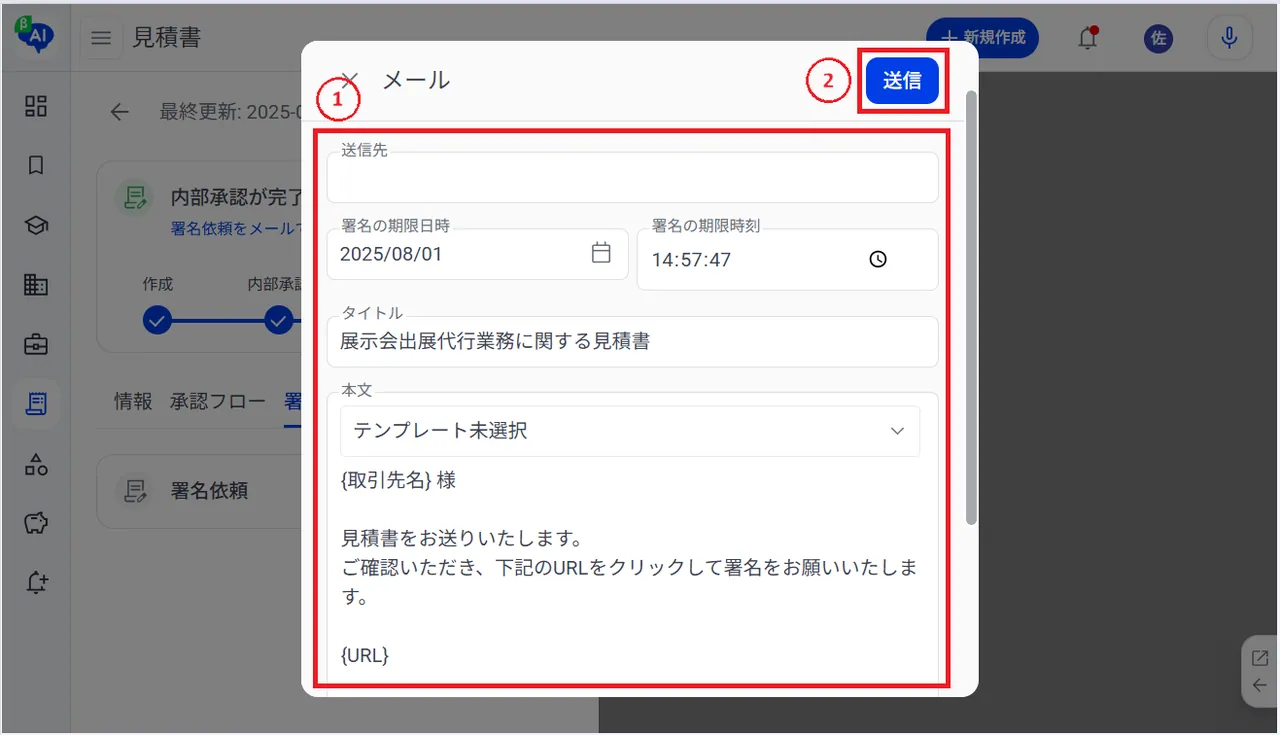
Task: Click the {URL} placeholder in the body
Action: pyautogui.click(x=365, y=656)
